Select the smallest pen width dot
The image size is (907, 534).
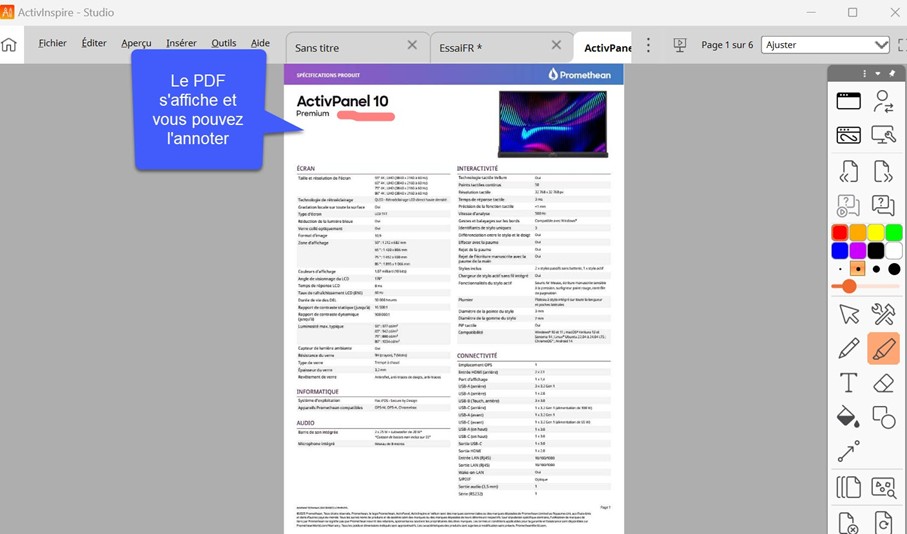click(840, 269)
